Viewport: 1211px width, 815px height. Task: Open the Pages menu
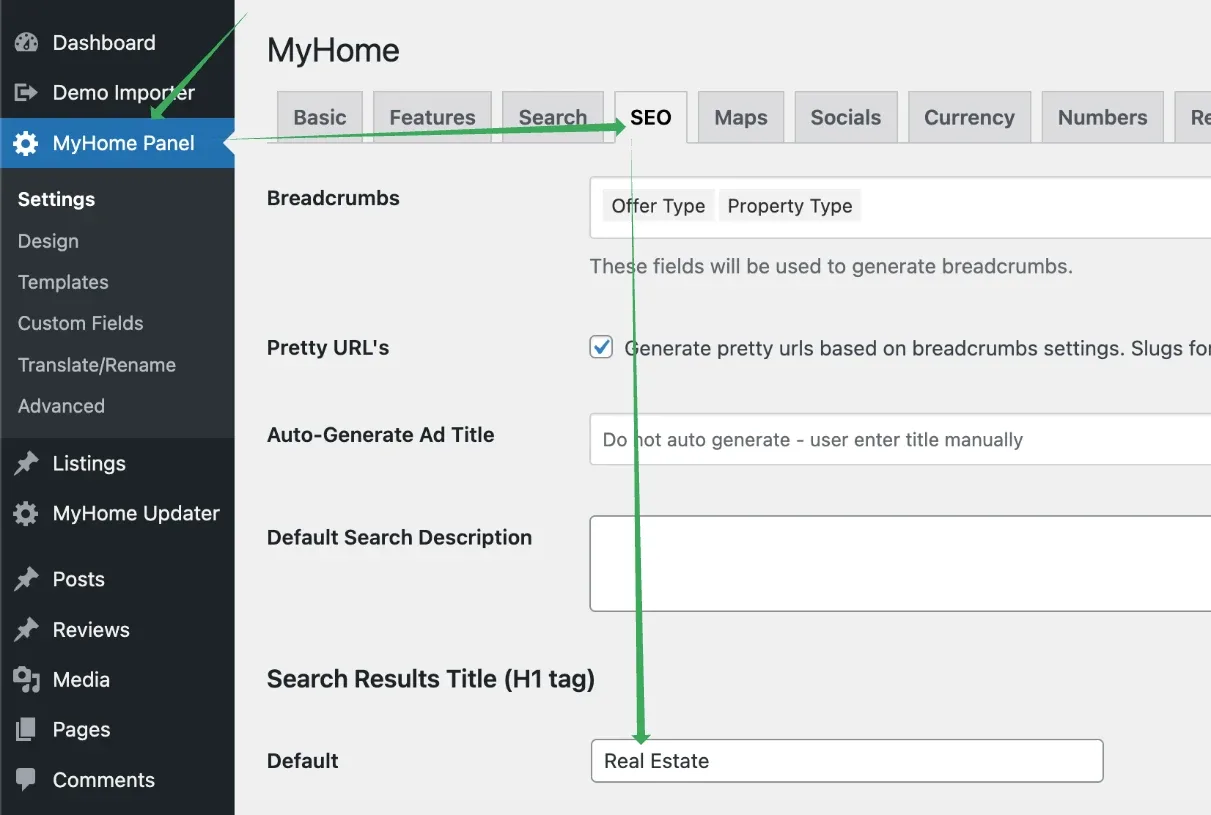(x=117, y=730)
